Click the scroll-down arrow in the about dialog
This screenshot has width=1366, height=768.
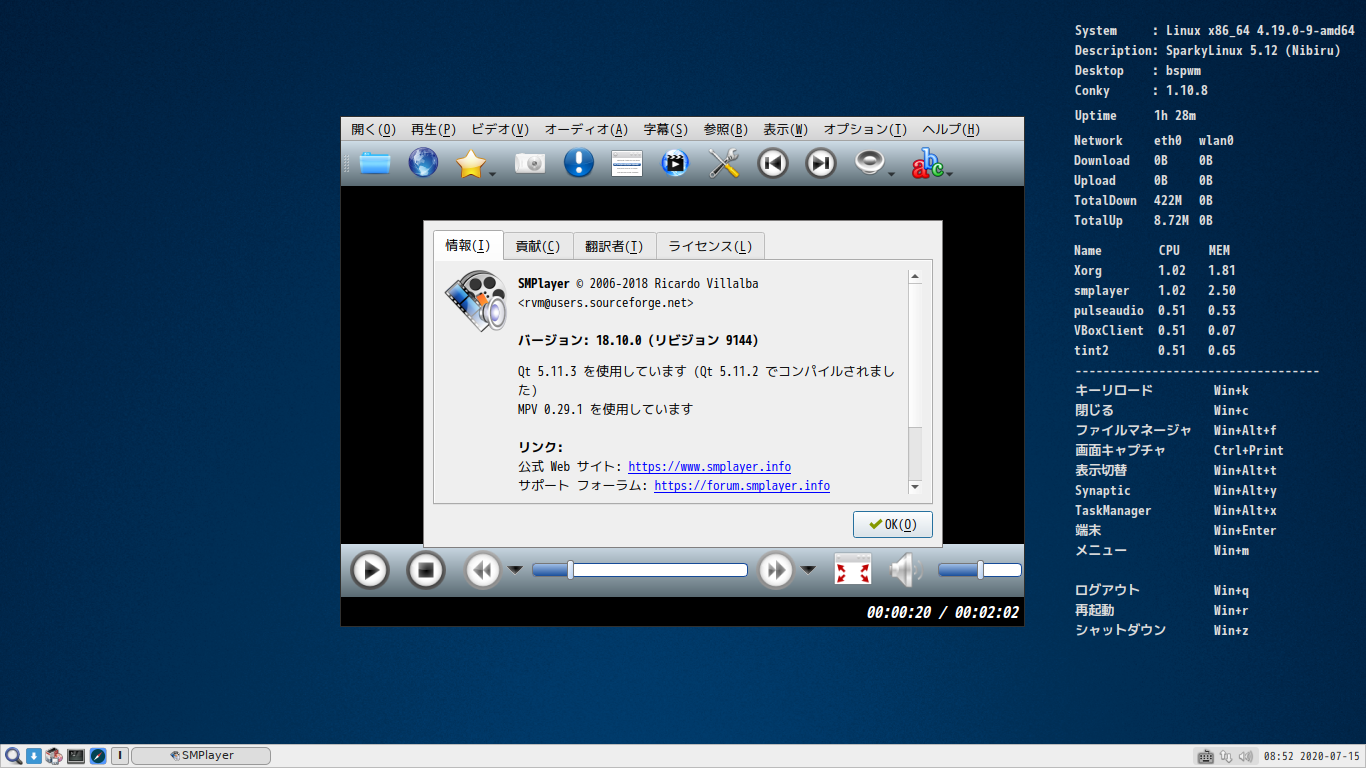pyautogui.click(x=914, y=487)
